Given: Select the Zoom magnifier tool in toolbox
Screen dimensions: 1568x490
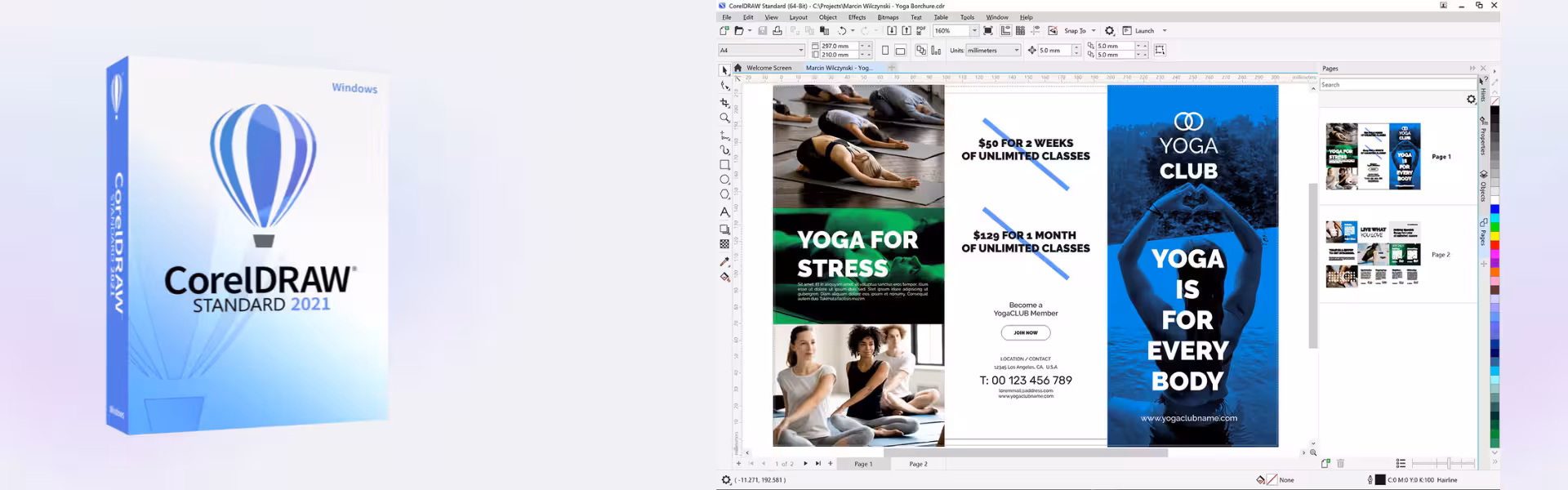Looking at the screenshot, I should [724, 118].
